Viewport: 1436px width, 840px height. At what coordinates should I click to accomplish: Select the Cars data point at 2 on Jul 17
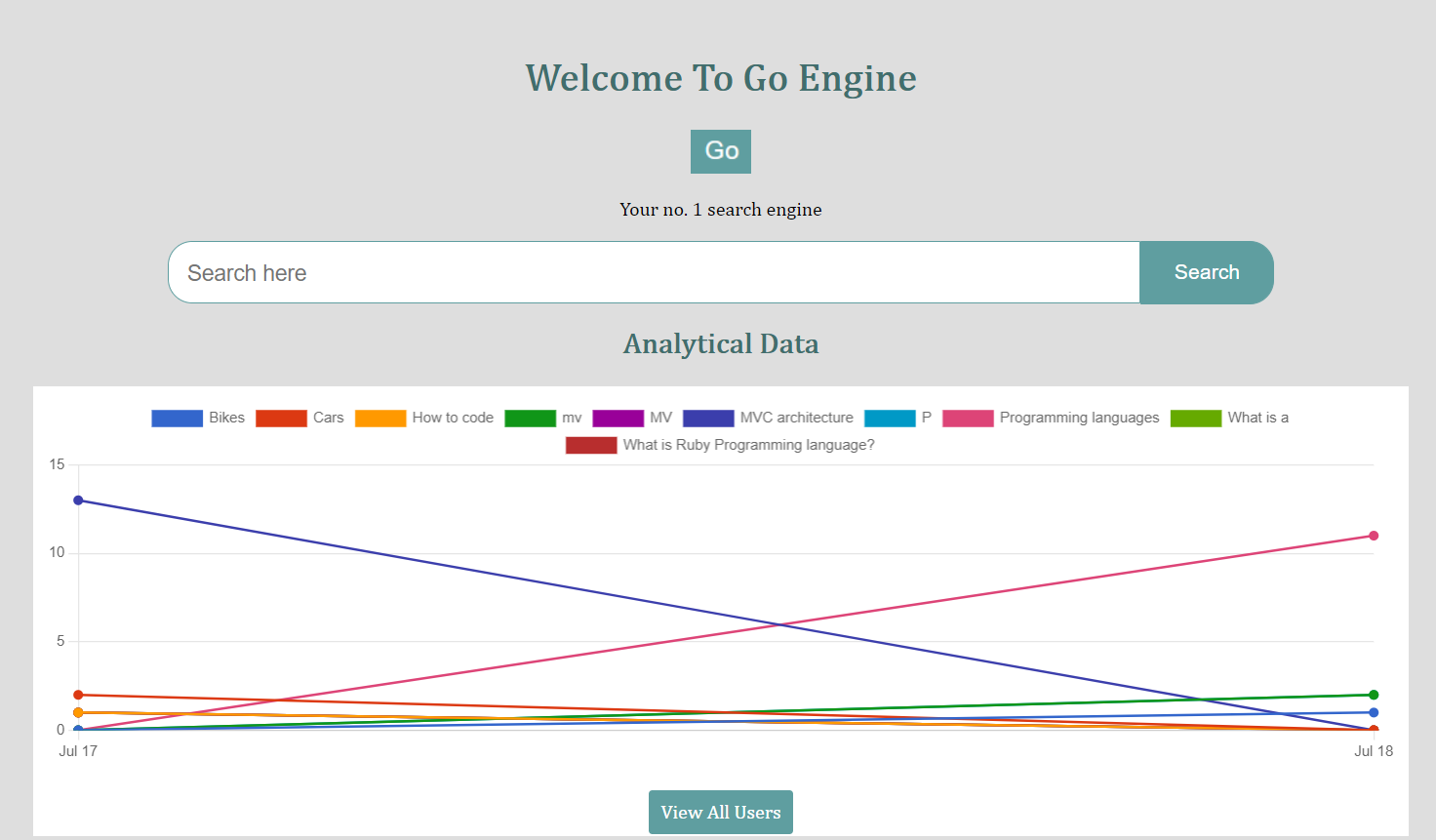click(78, 695)
